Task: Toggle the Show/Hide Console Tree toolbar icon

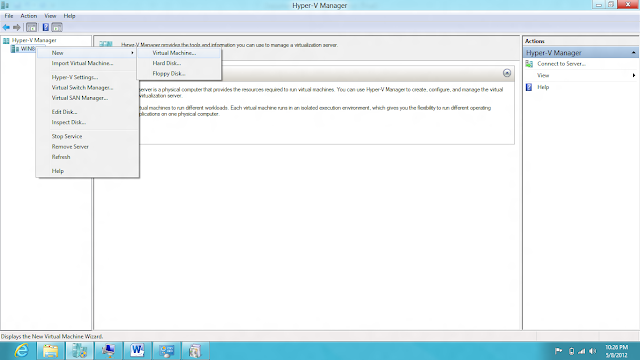Action: click(x=31, y=27)
